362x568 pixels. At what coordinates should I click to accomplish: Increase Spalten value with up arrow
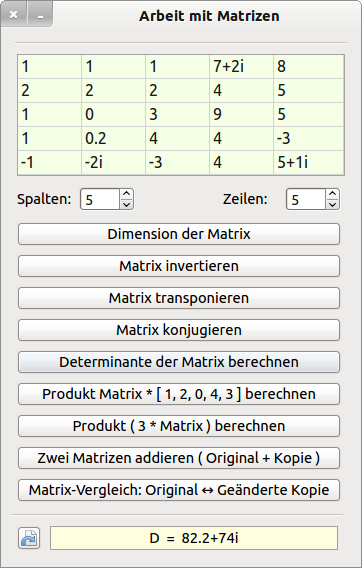(126, 194)
